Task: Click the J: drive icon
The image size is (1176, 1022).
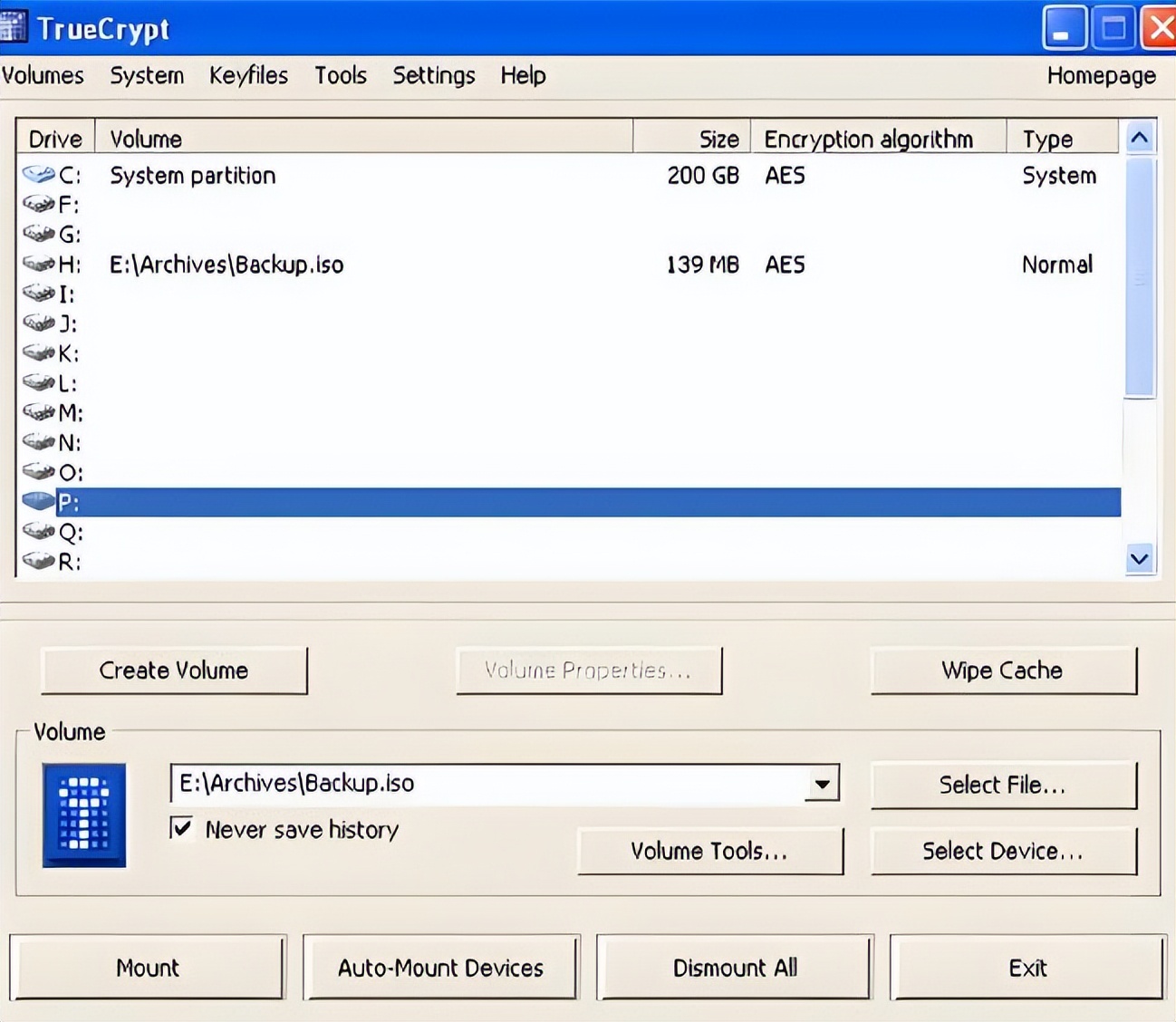Action: coord(39,323)
